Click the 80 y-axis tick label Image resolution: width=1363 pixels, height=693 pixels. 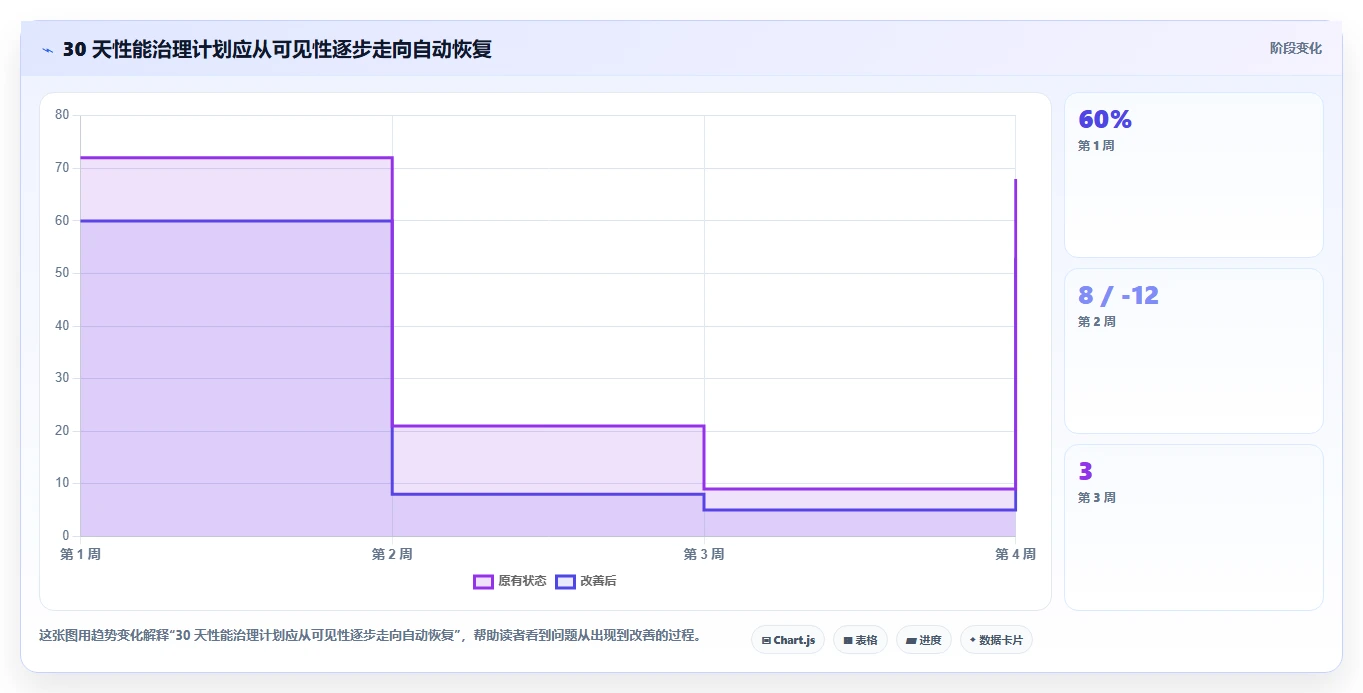(62, 115)
